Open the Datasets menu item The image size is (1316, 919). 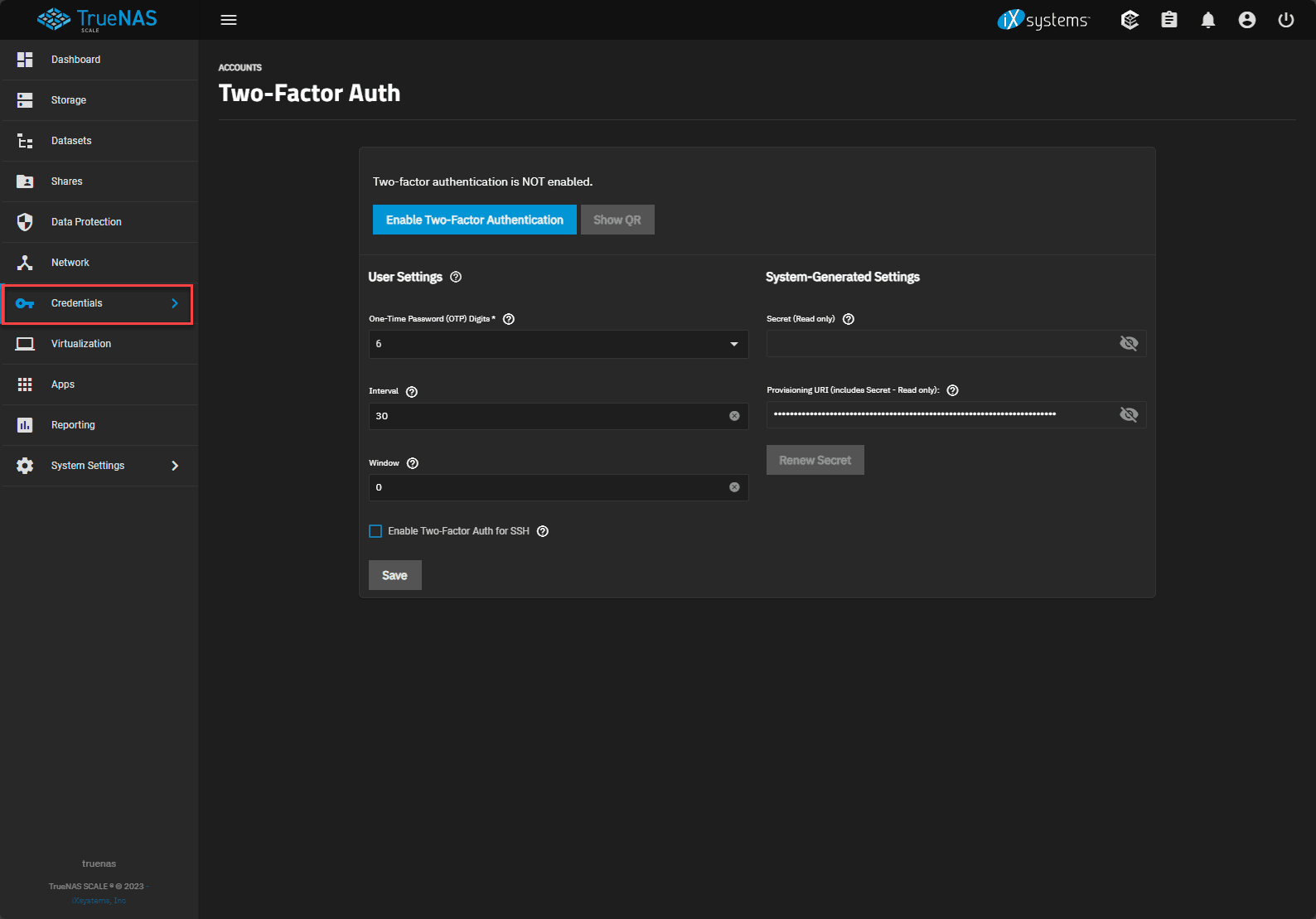99,141
